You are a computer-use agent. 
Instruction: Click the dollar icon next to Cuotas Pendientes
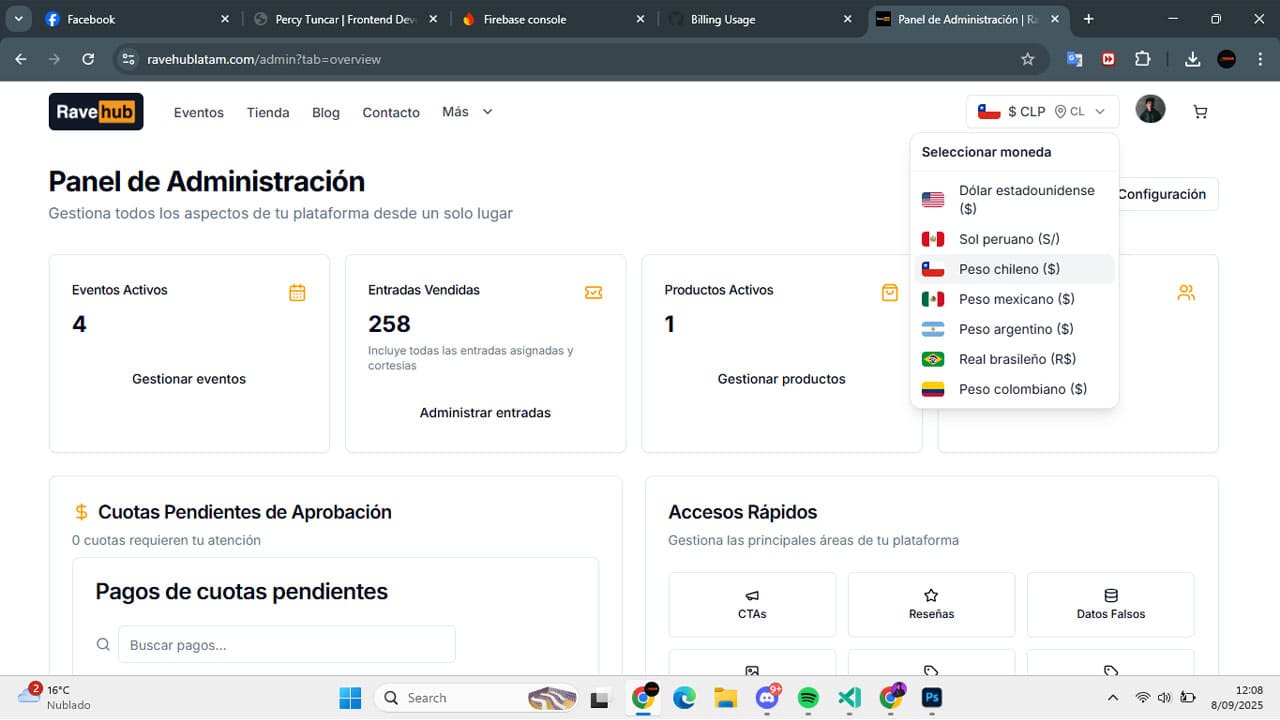pyautogui.click(x=81, y=511)
